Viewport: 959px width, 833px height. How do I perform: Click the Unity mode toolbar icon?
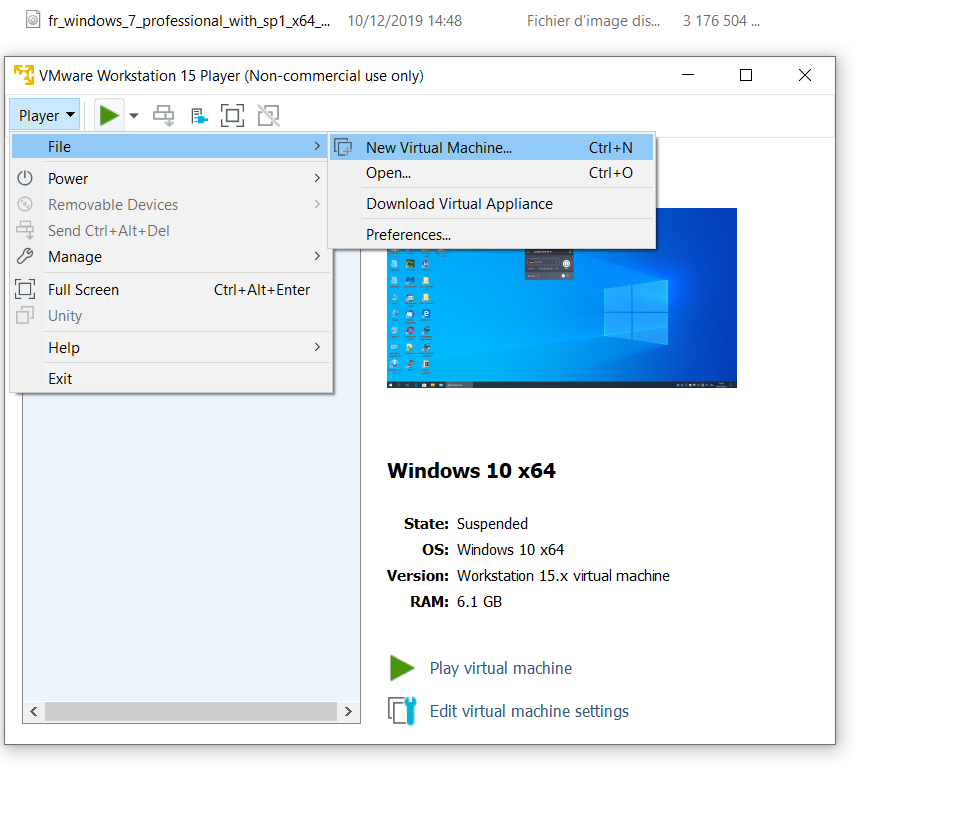pos(268,115)
